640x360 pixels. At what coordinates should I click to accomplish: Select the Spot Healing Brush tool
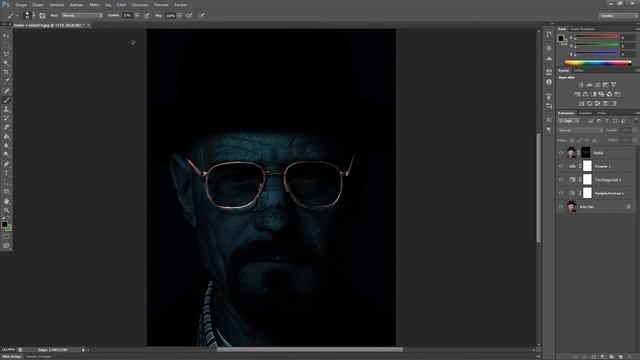(6, 91)
